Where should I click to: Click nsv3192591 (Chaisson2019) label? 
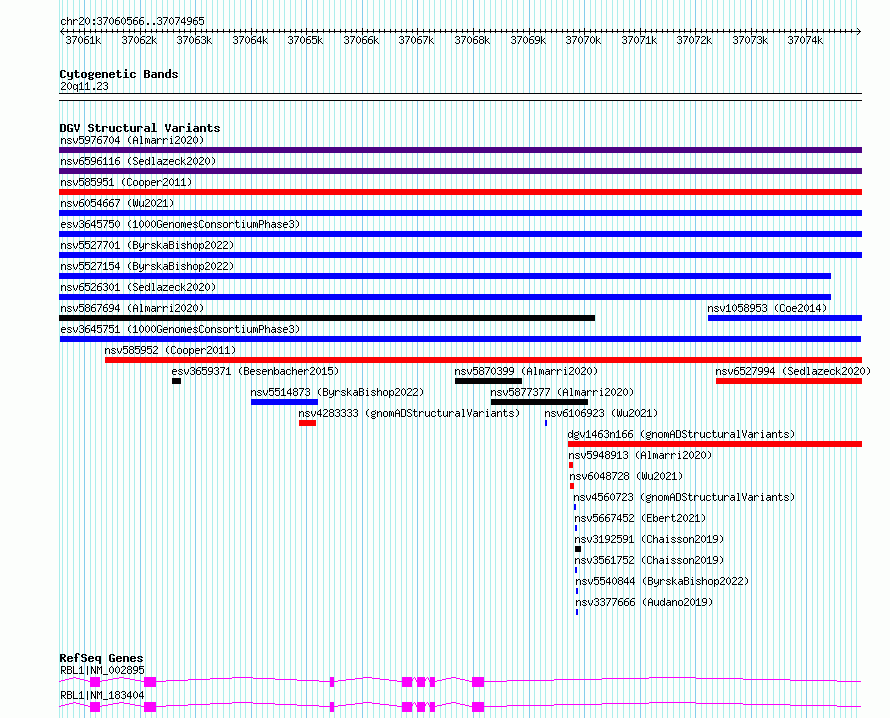click(x=649, y=539)
